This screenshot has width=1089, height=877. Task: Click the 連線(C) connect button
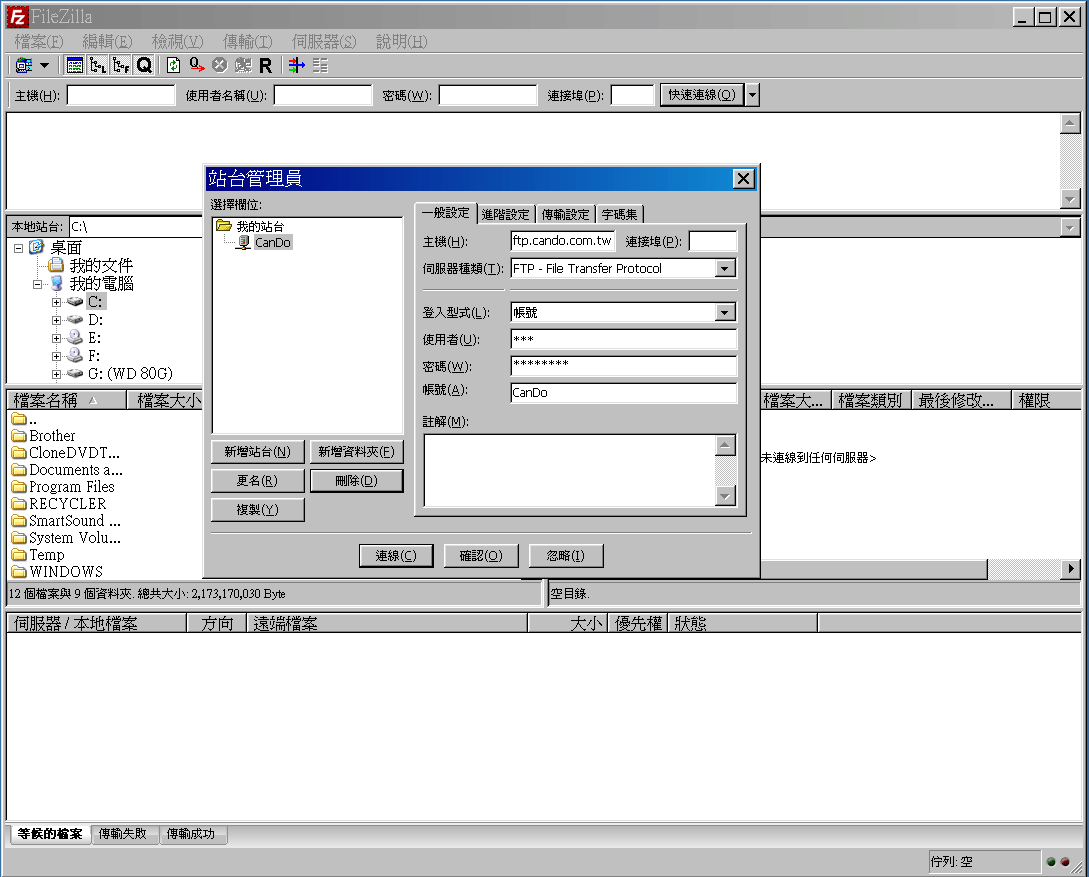pyautogui.click(x=396, y=556)
